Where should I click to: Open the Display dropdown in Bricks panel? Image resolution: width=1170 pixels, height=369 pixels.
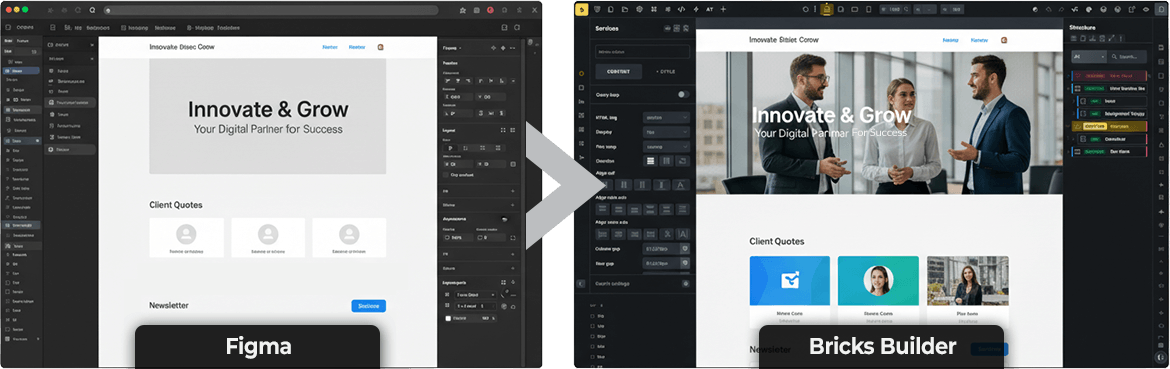[666, 132]
